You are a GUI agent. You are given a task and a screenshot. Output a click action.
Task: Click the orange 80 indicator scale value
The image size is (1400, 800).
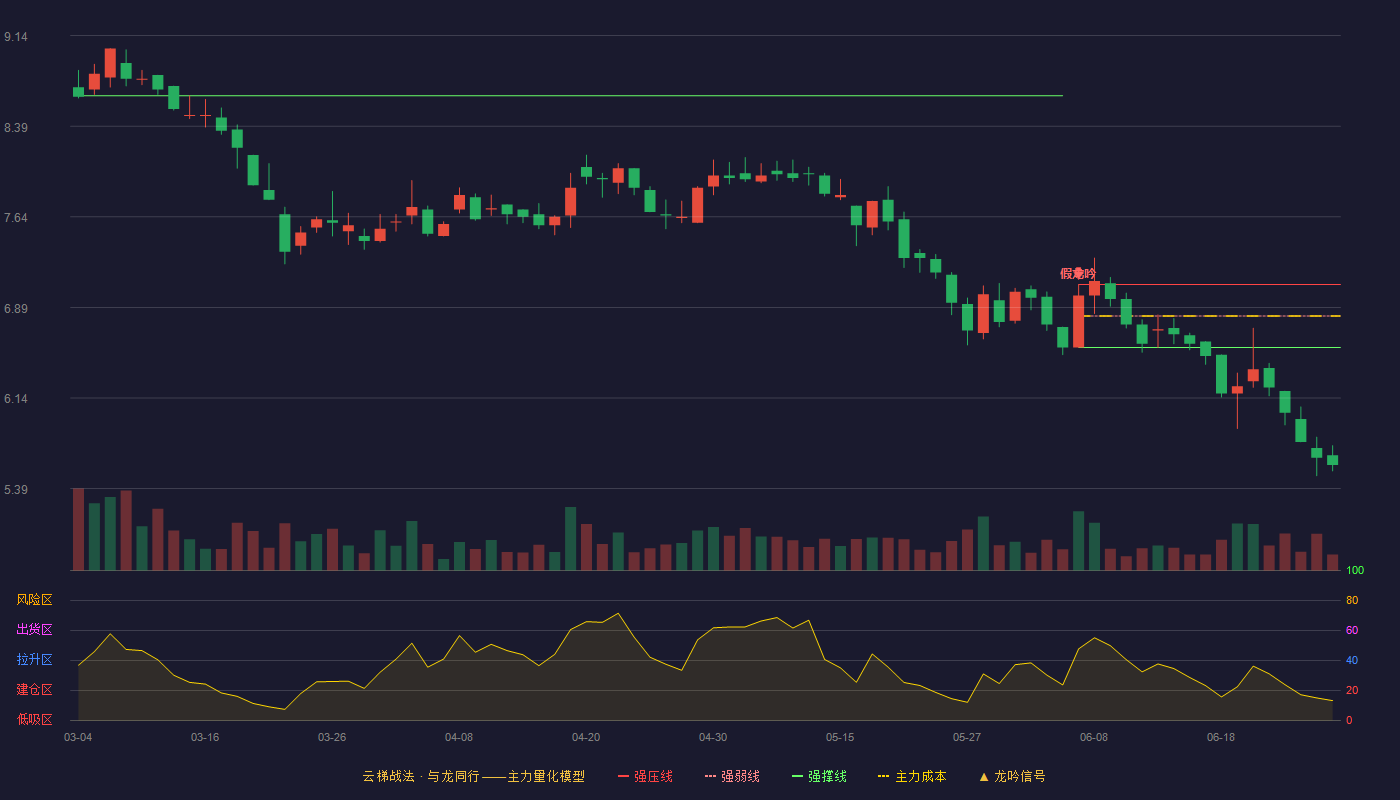coord(1352,600)
